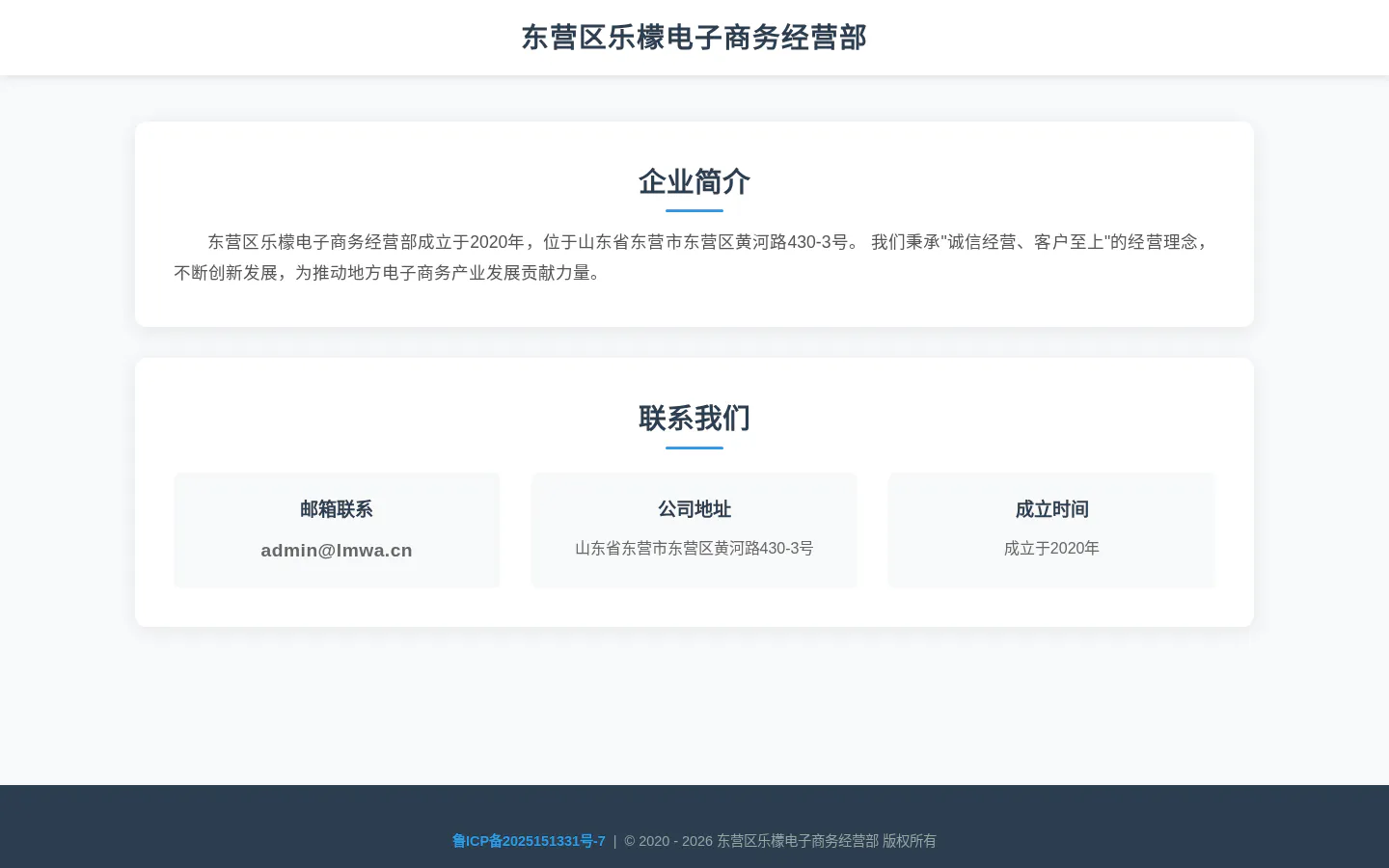Viewport: 1389px width, 868px height.
Task: Click the admin@lmwa.cn email address
Action: click(x=337, y=551)
